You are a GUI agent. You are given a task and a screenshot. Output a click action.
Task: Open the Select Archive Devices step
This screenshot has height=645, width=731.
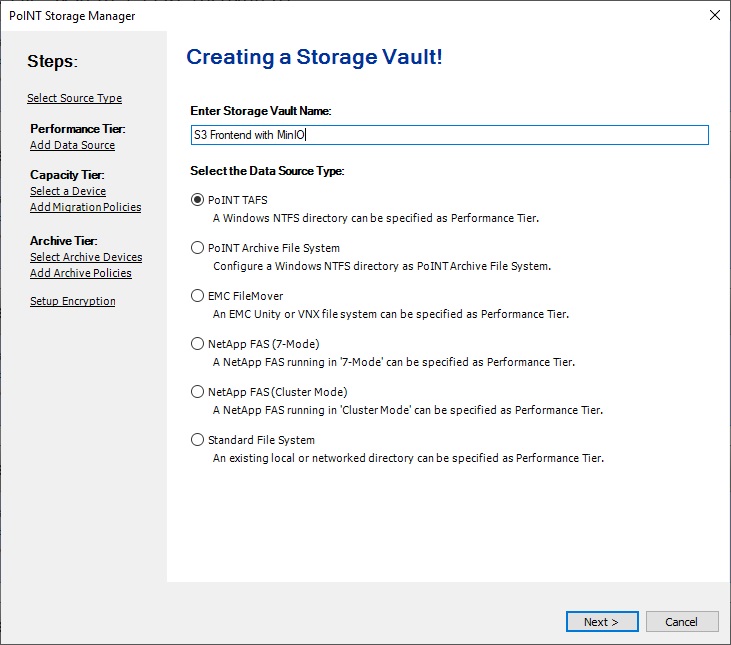[x=86, y=257]
